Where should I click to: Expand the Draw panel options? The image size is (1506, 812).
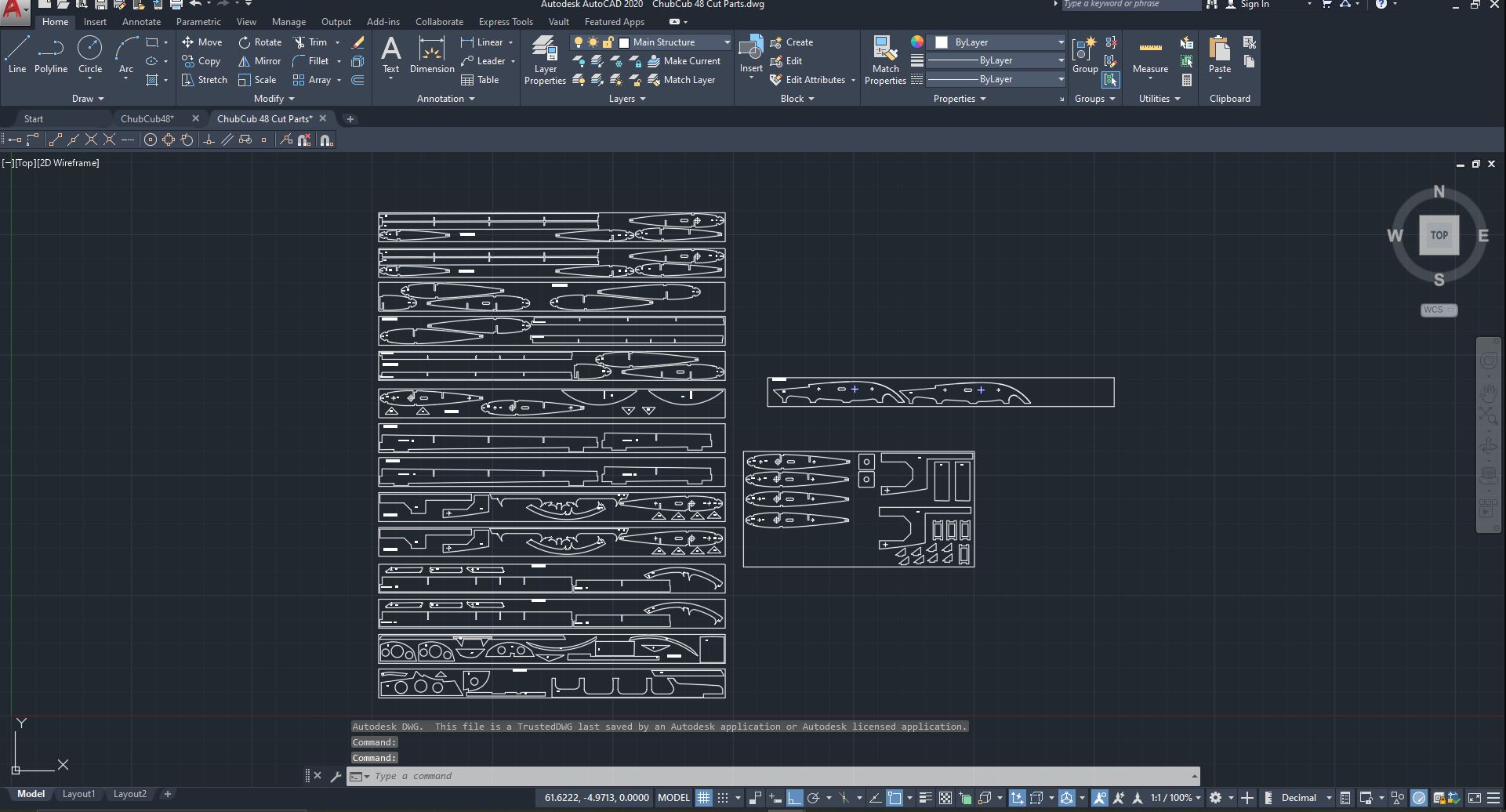pyautogui.click(x=102, y=99)
